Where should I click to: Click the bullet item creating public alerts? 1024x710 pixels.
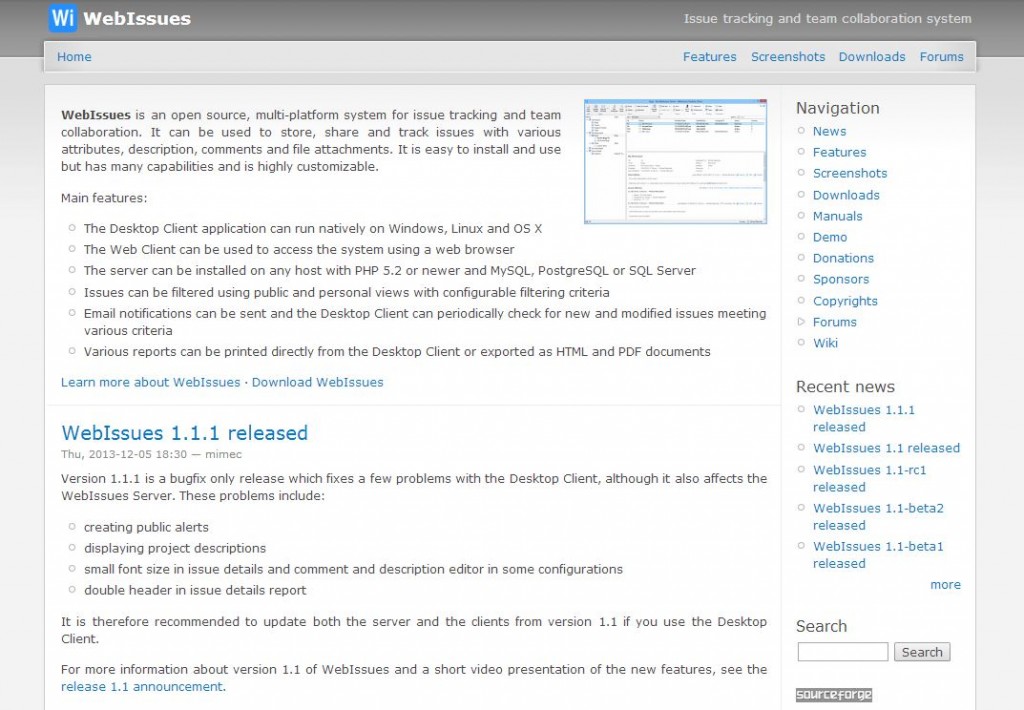(x=146, y=527)
